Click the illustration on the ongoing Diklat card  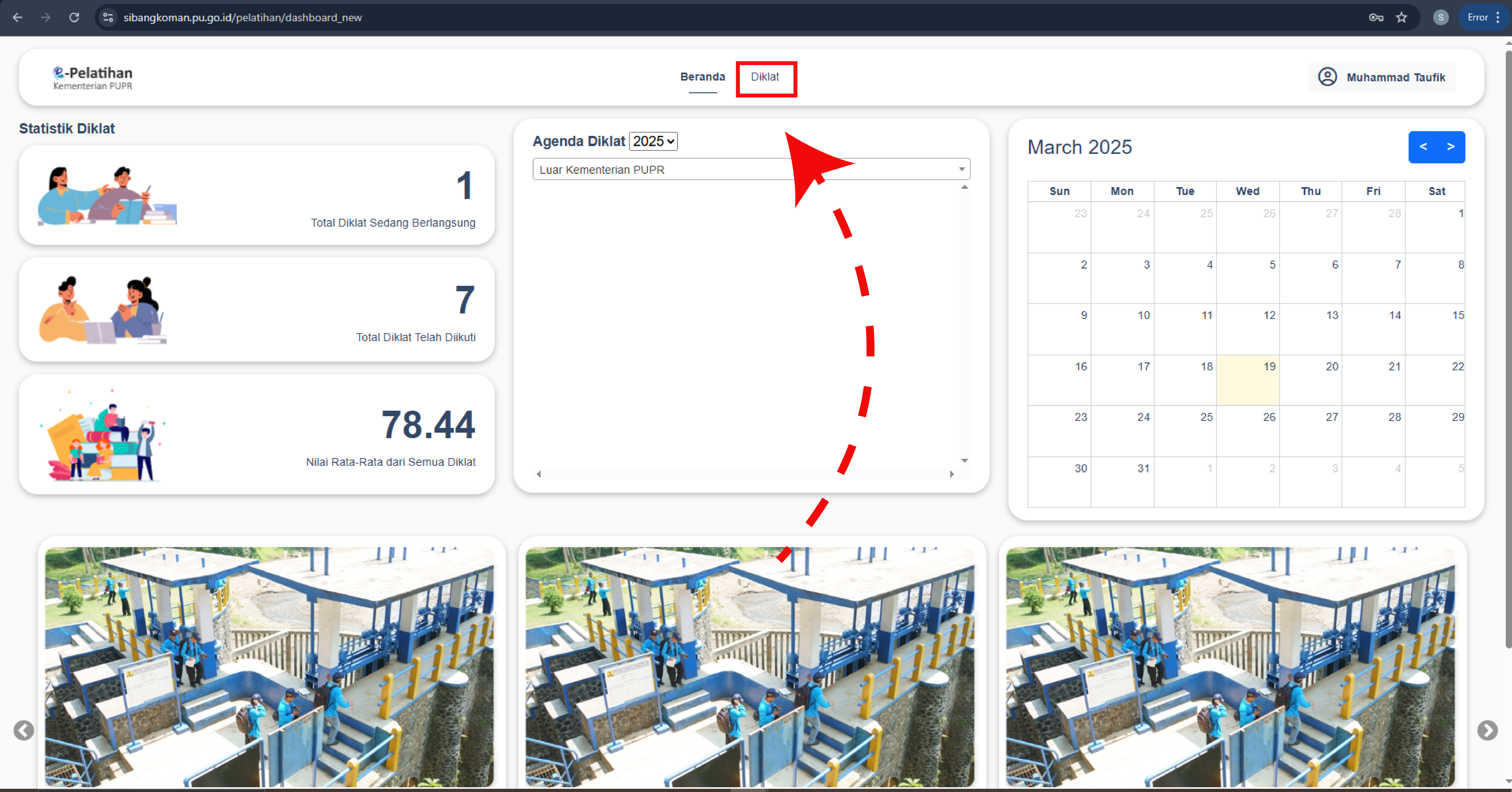pyautogui.click(x=107, y=196)
